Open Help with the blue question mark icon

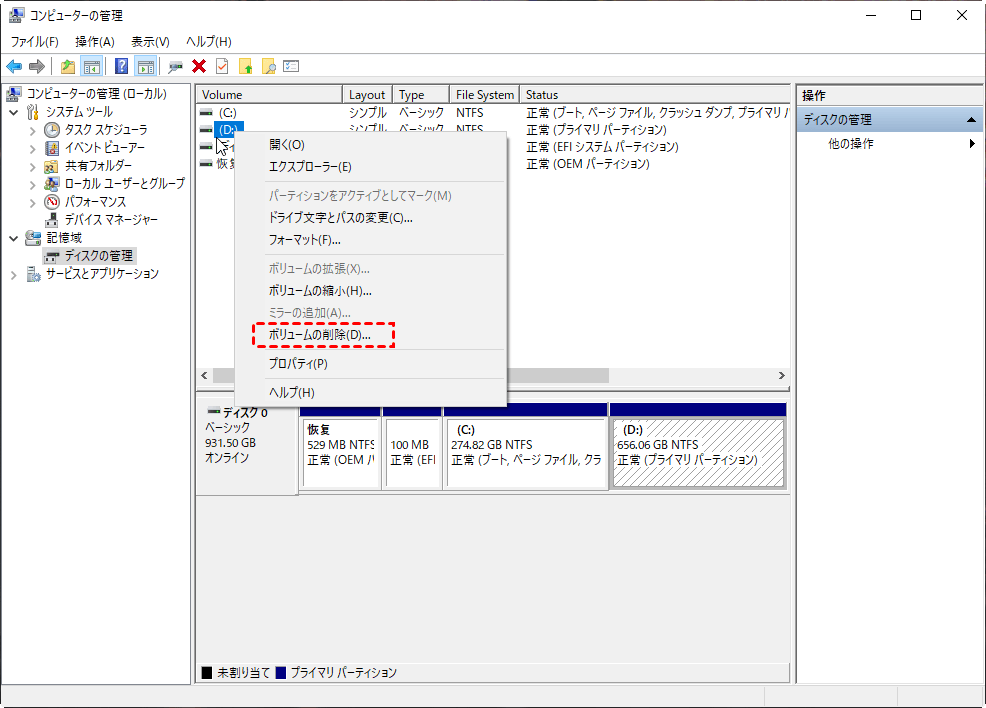tap(121, 66)
